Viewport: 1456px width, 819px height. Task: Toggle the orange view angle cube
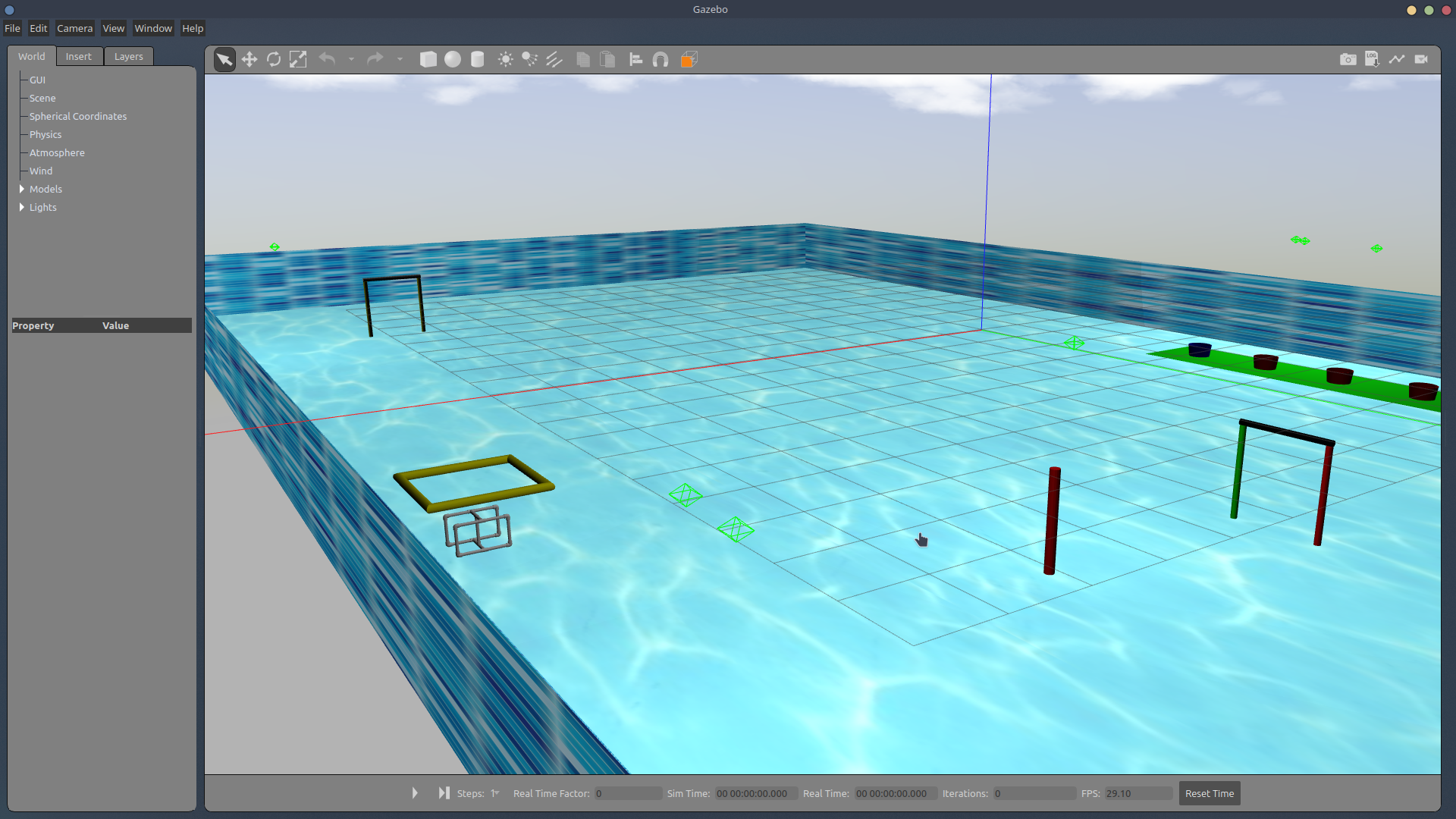(x=689, y=59)
